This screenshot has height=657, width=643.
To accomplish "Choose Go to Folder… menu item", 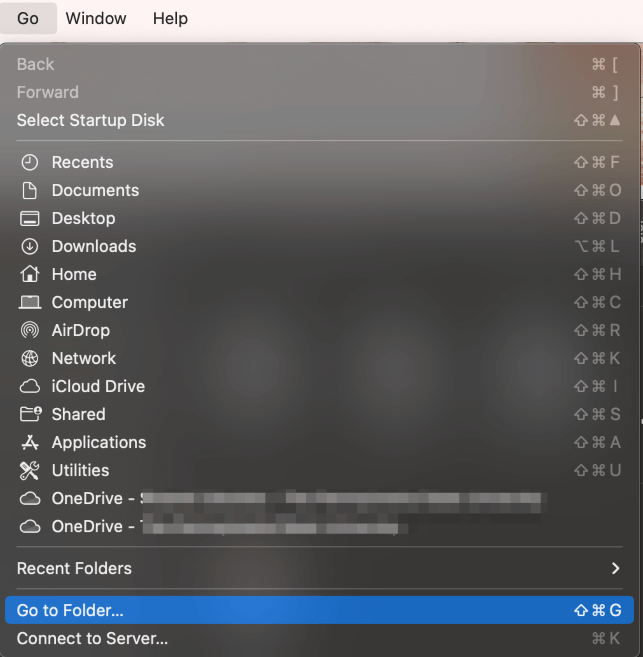I will click(x=70, y=610).
